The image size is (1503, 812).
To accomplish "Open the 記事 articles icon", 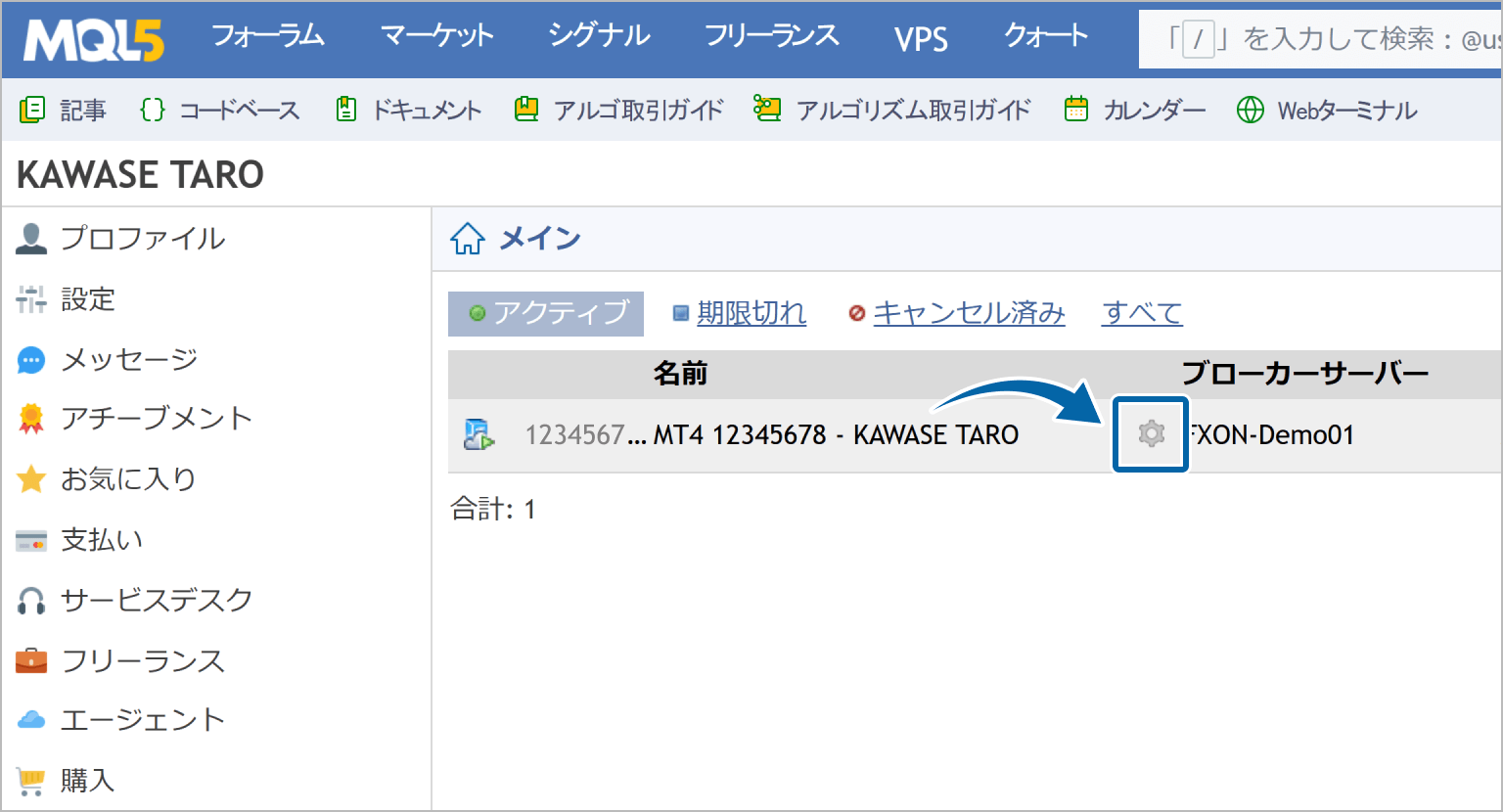I will tap(32, 110).
